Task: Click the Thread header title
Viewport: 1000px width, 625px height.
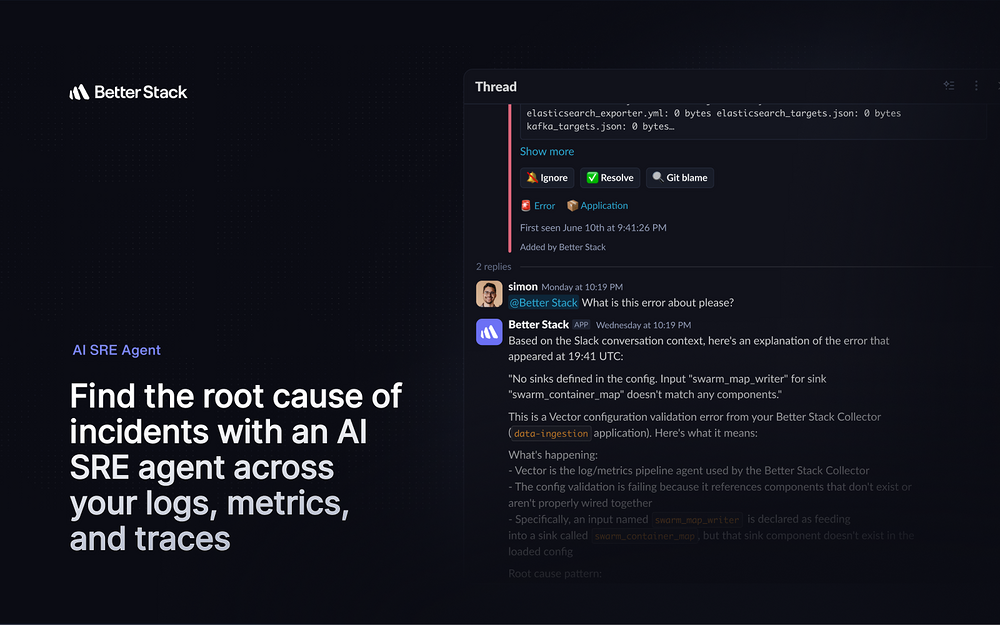Action: (x=496, y=87)
